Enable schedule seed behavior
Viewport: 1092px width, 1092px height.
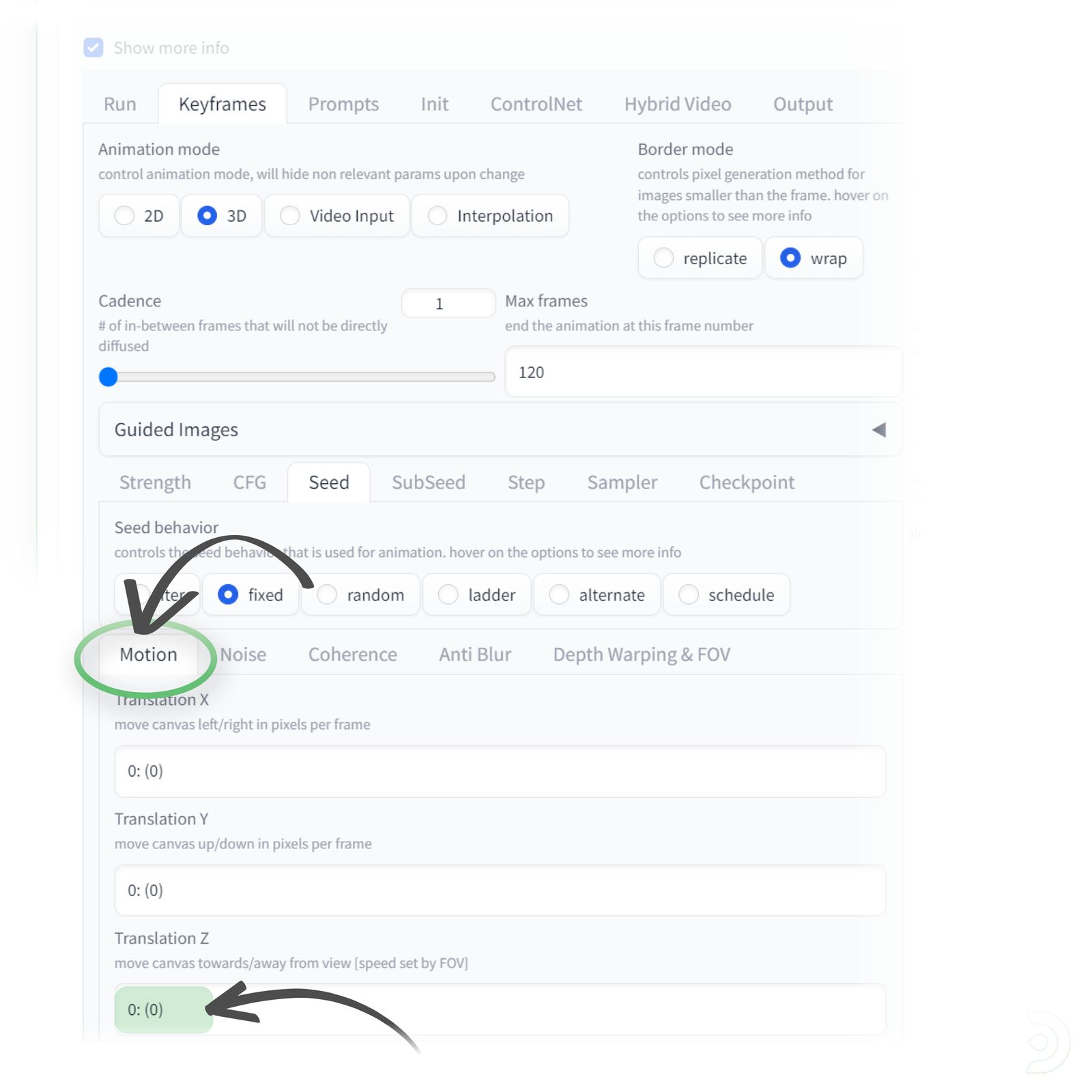click(688, 594)
